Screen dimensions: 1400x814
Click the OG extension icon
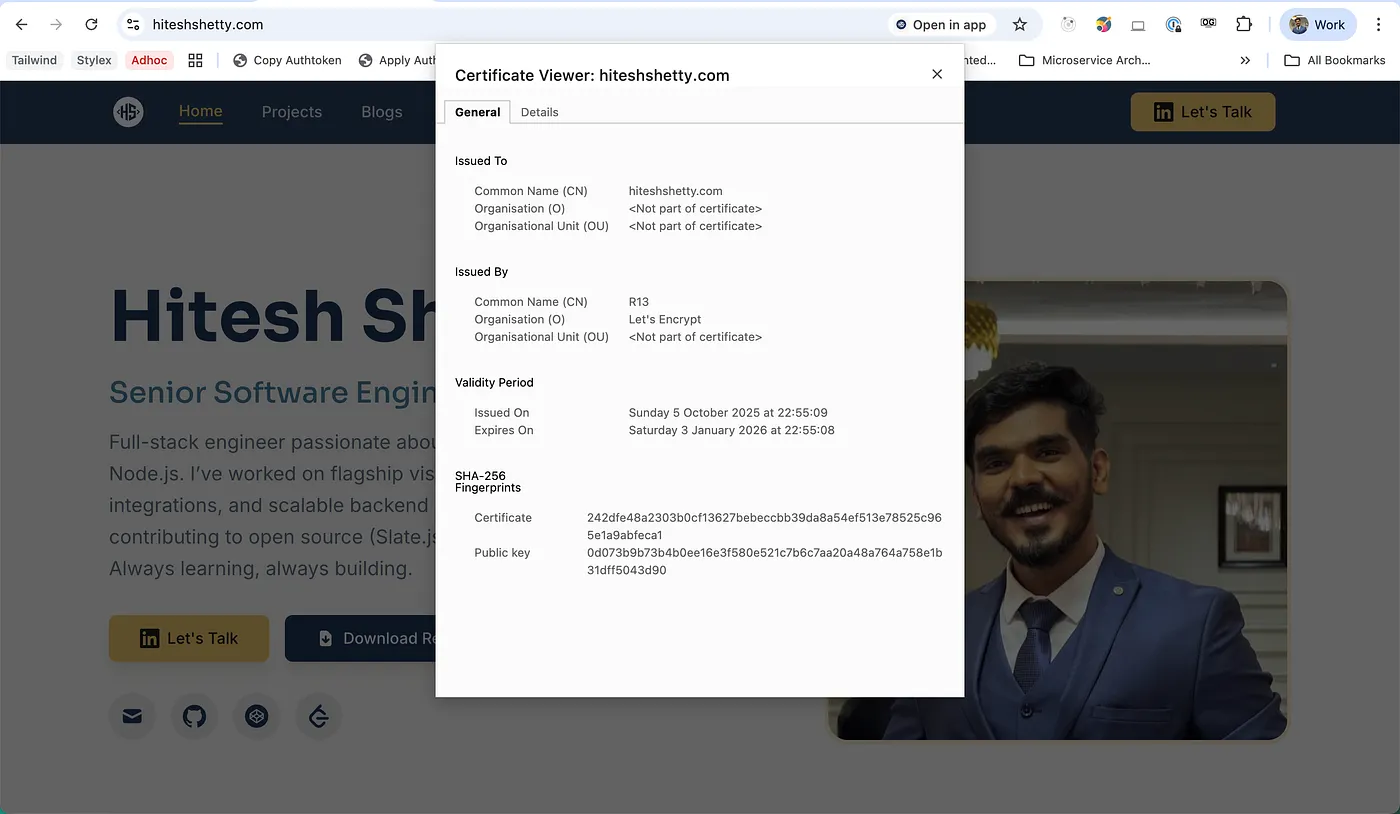(x=1208, y=25)
